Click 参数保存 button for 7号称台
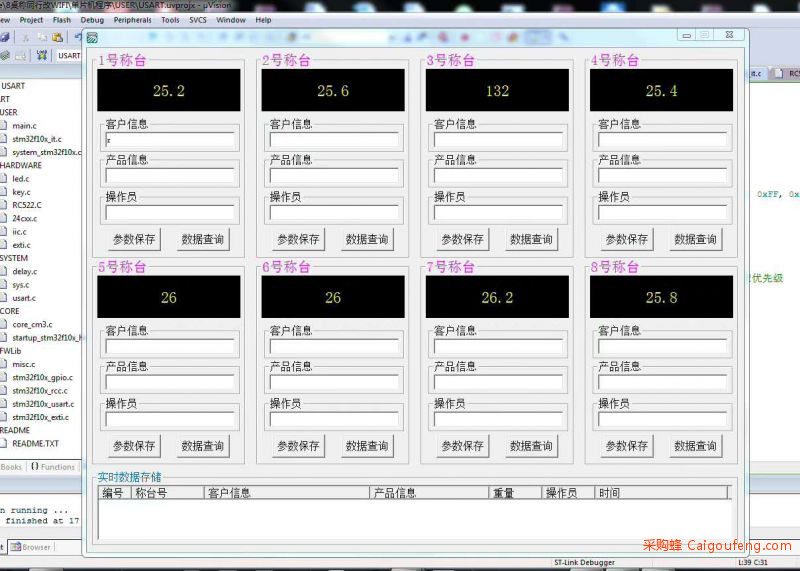 (463, 446)
